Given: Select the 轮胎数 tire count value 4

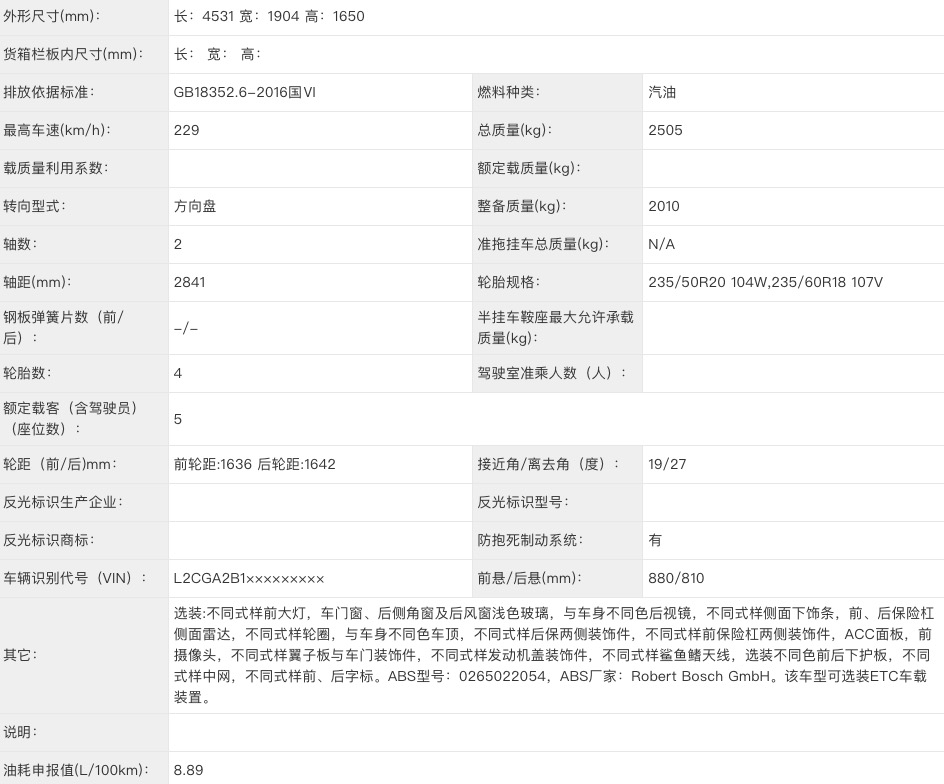Looking at the screenshot, I should click(178, 373).
